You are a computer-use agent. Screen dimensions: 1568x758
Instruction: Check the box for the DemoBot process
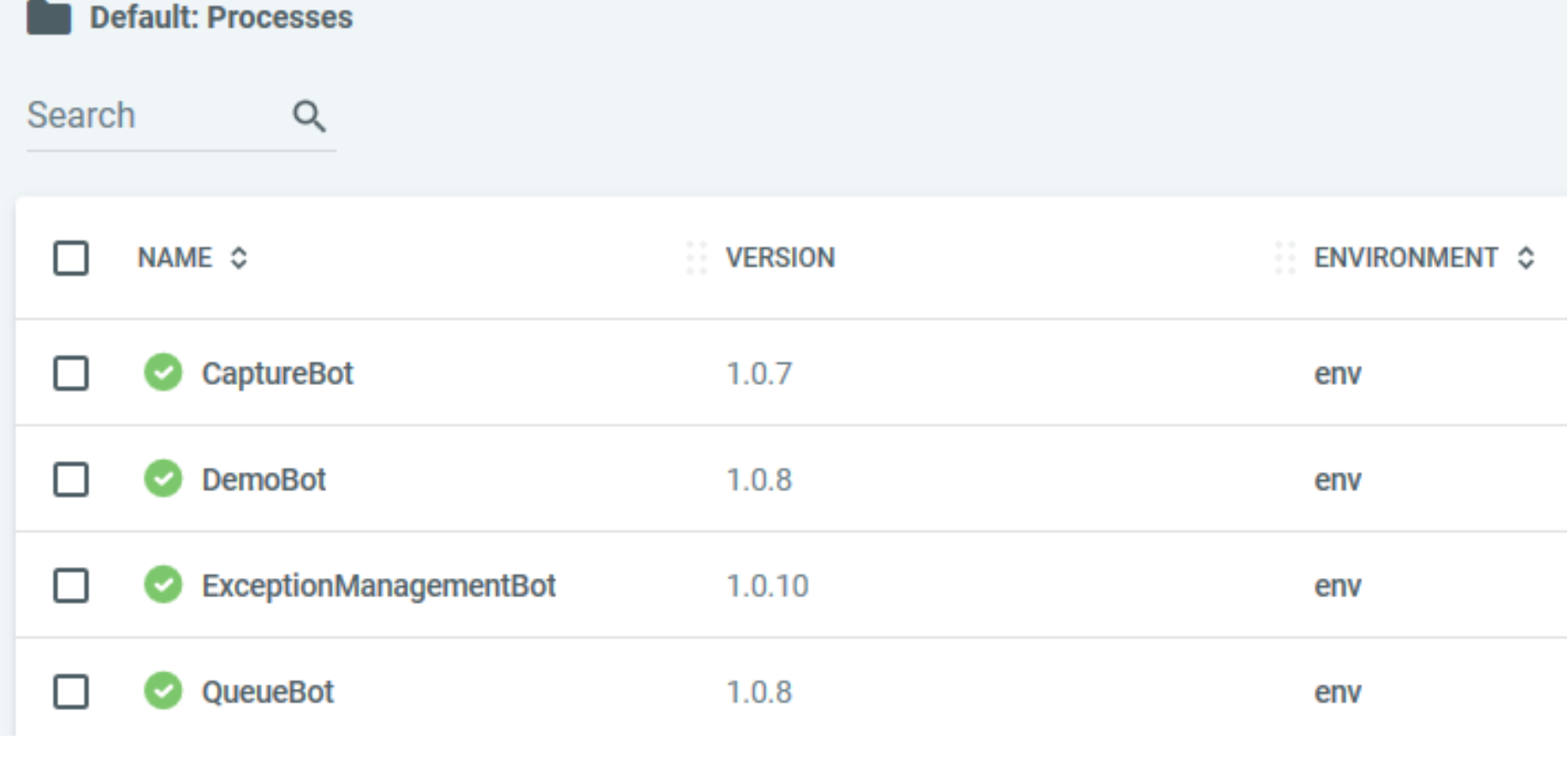coord(71,479)
